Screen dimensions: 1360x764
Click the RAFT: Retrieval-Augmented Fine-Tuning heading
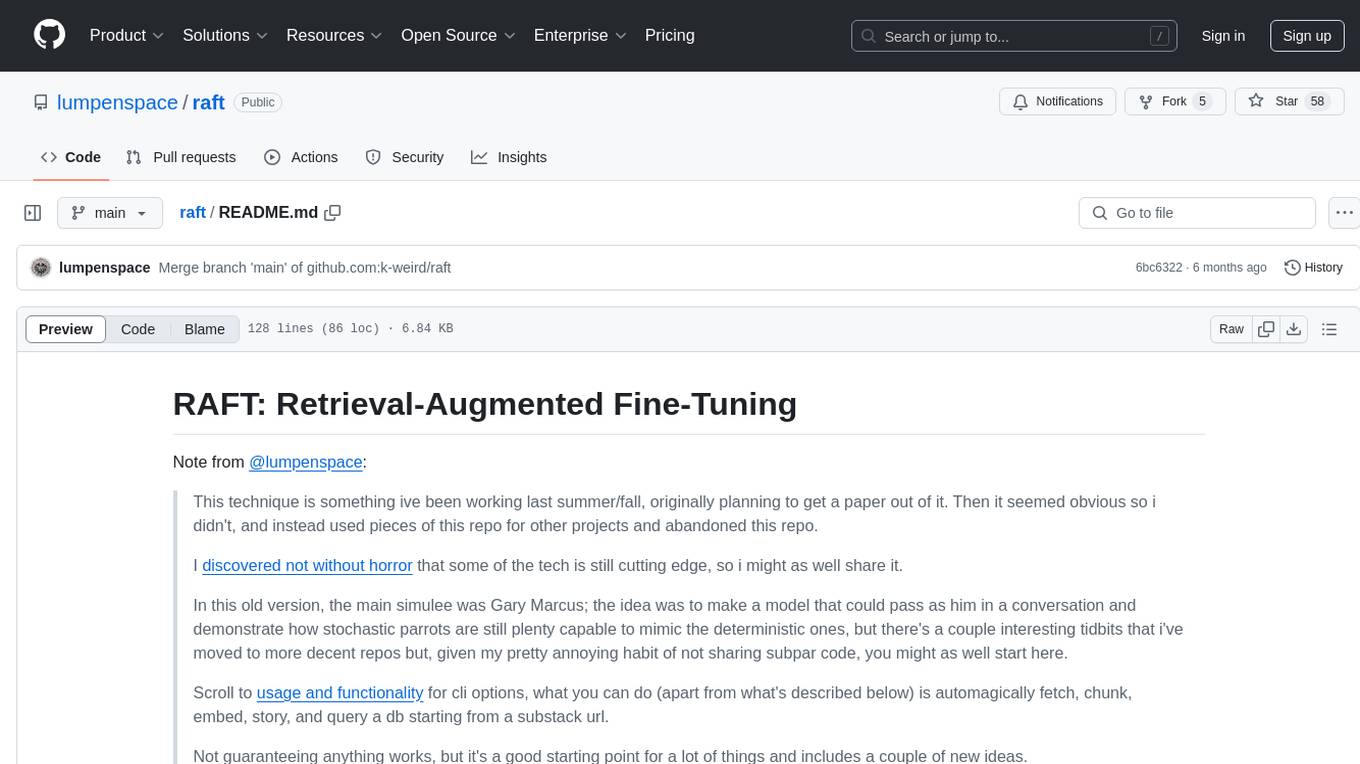(485, 403)
